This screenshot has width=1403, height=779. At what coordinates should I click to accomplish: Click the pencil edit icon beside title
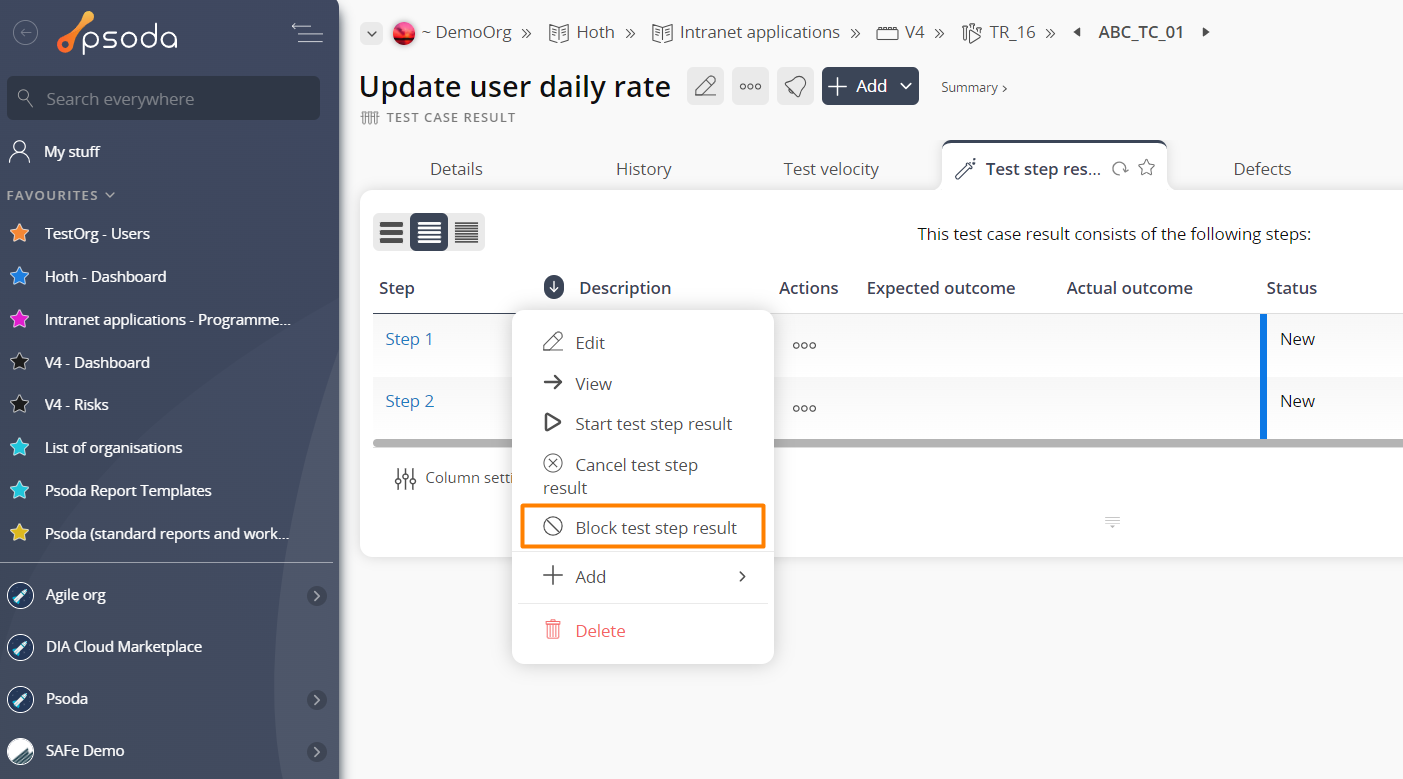pyautogui.click(x=705, y=86)
